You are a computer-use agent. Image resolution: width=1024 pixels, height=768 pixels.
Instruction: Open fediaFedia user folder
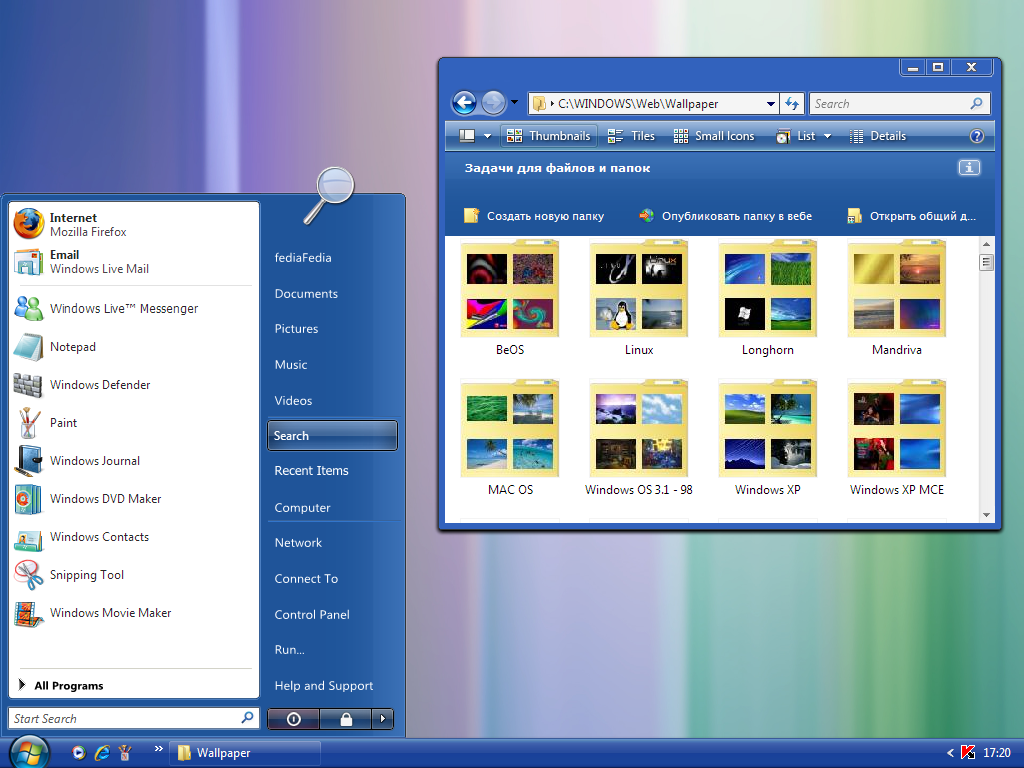tap(303, 257)
